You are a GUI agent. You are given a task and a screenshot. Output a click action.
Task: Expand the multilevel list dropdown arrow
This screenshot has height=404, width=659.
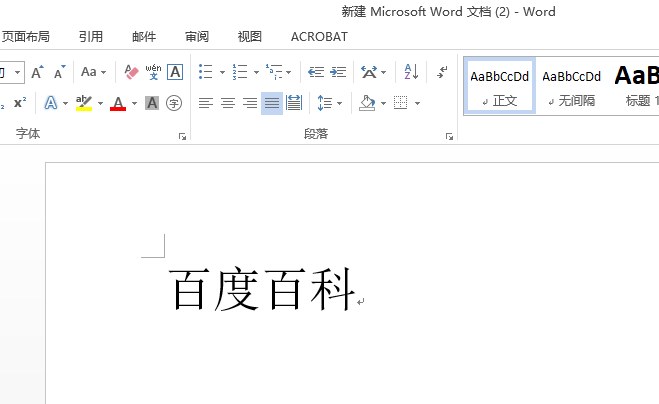coord(288,72)
